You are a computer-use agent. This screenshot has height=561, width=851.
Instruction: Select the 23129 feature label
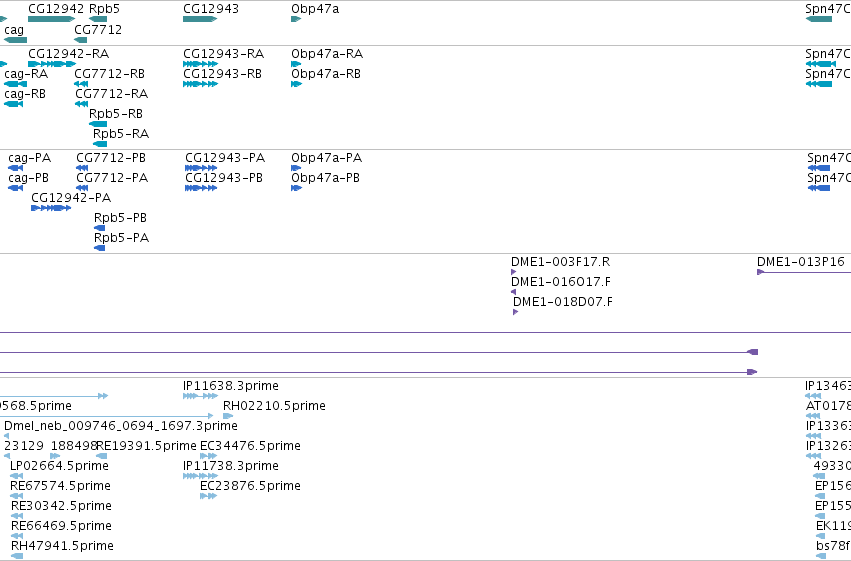(x=24, y=446)
